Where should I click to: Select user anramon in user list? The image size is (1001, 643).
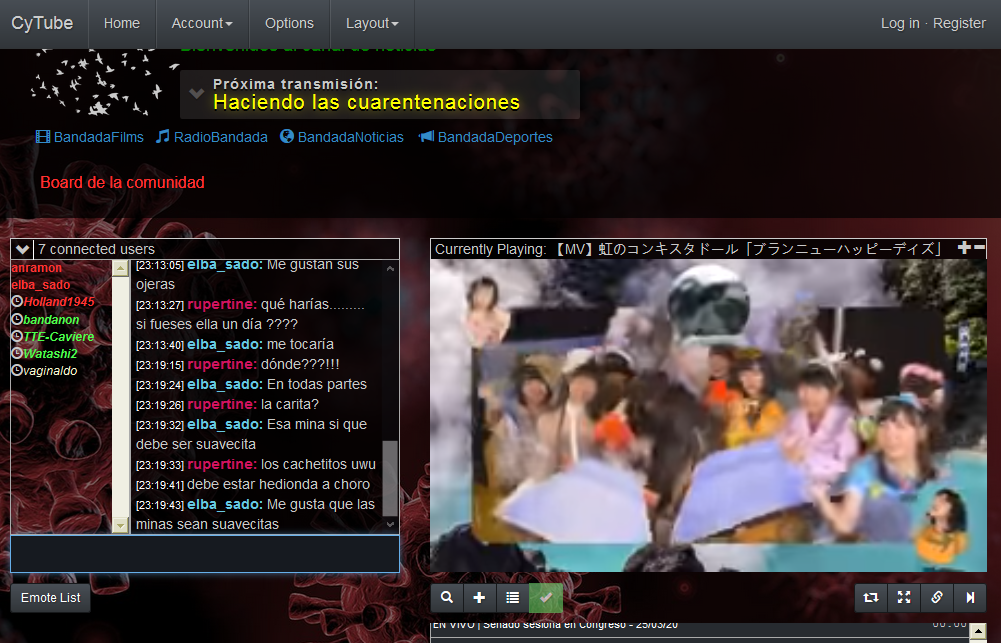click(x=36, y=268)
